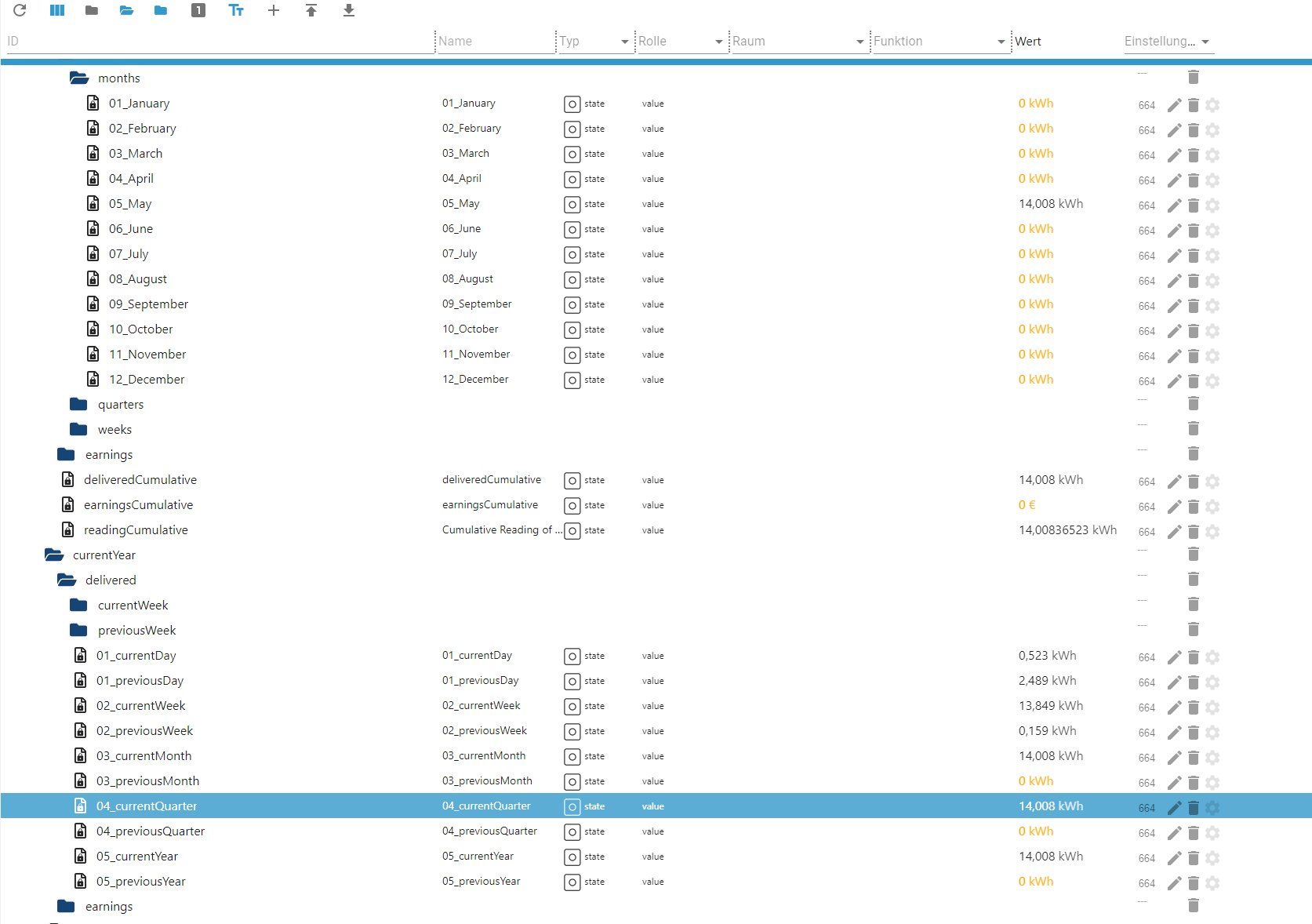
Task: Edit the 12_December object with pencil
Action: [x=1174, y=381]
